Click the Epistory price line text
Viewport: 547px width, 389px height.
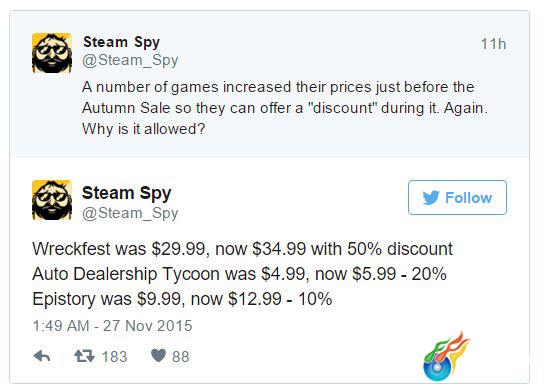182,299
